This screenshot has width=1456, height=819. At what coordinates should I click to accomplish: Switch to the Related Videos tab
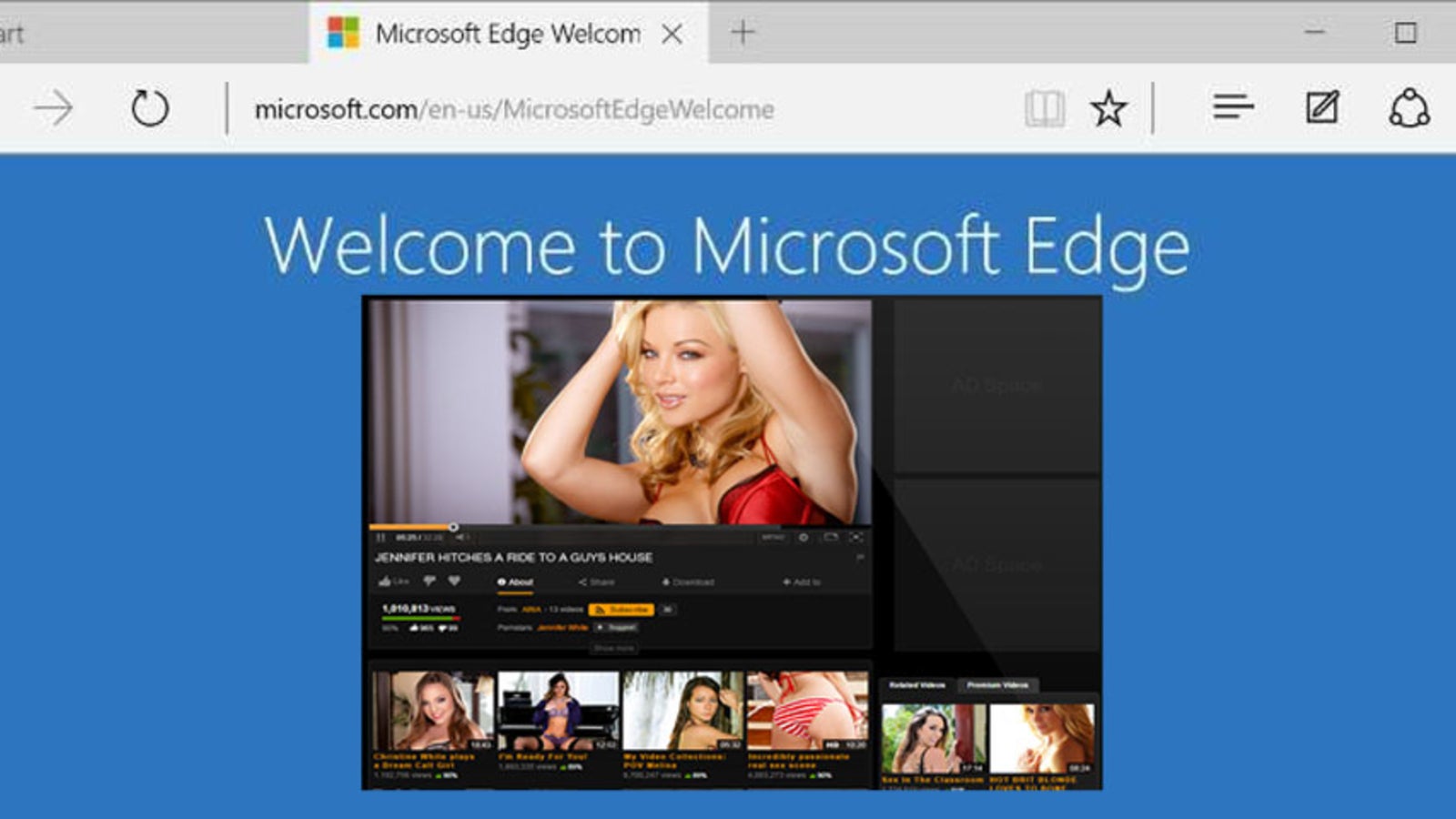coord(917,685)
